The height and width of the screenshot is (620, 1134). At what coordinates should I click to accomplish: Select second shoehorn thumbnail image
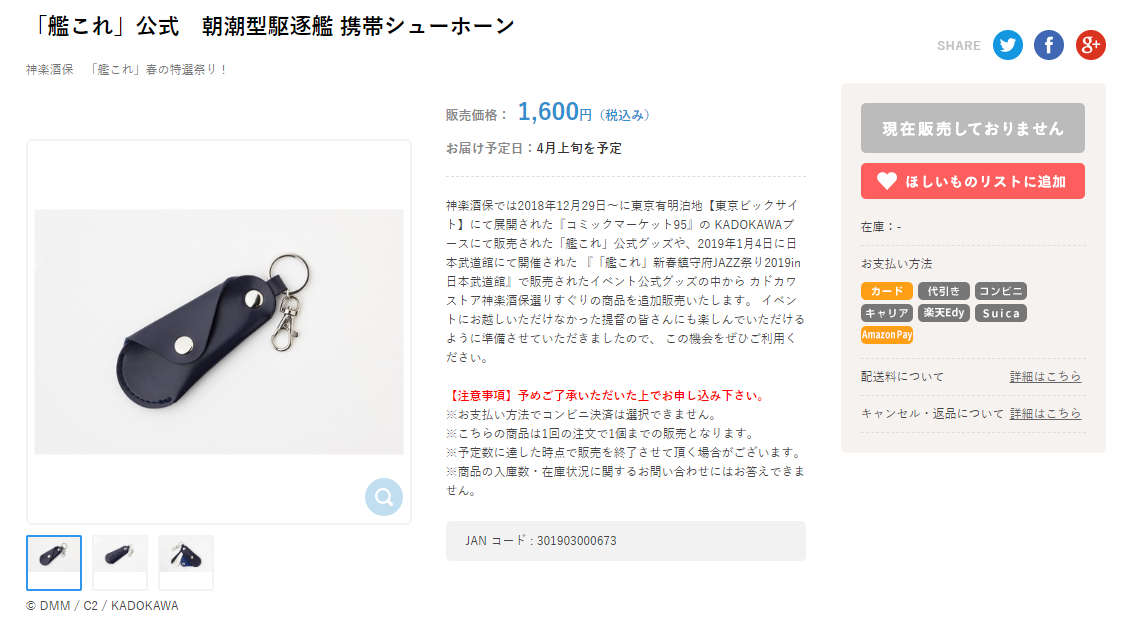point(120,563)
